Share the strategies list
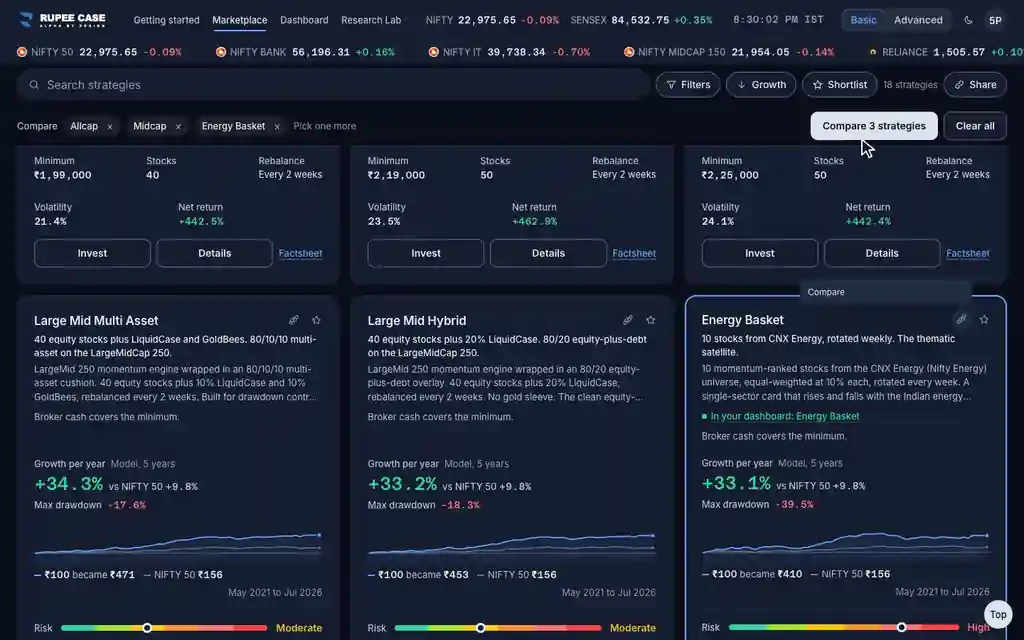 tap(975, 85)
